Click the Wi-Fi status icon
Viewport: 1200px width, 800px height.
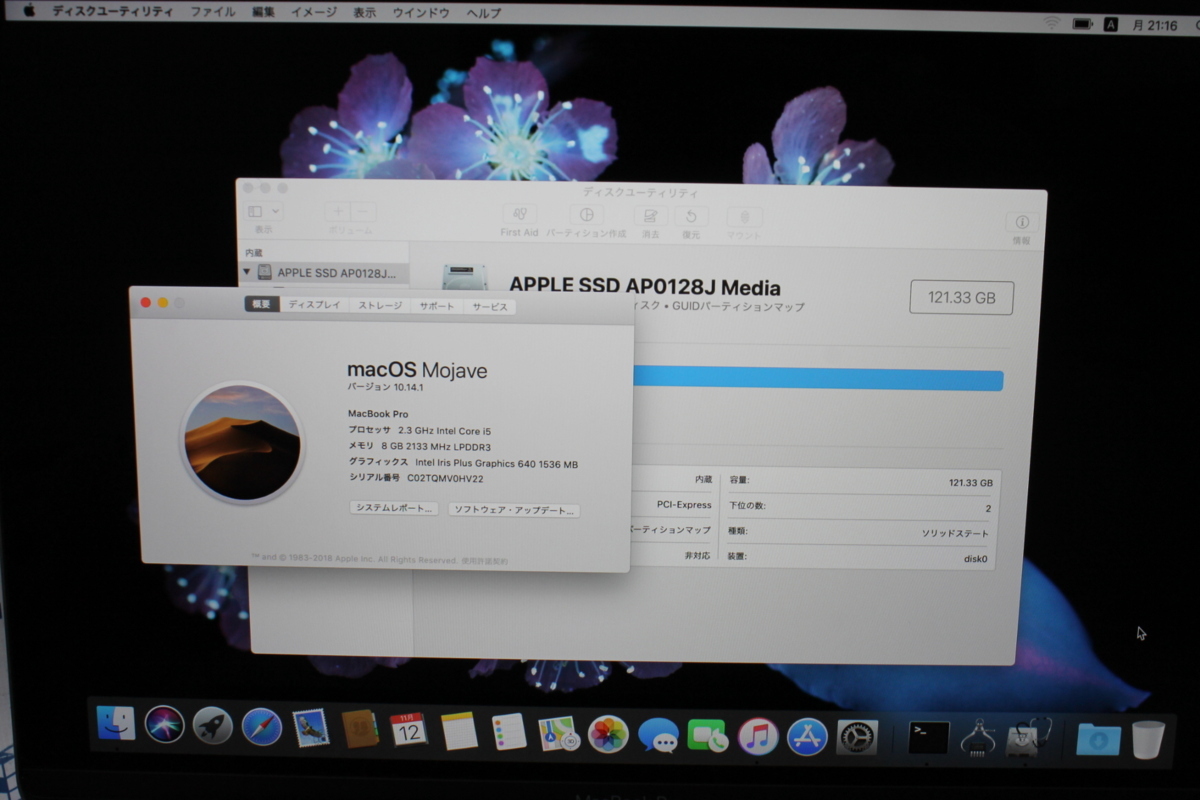click(x=1051, y=22)
